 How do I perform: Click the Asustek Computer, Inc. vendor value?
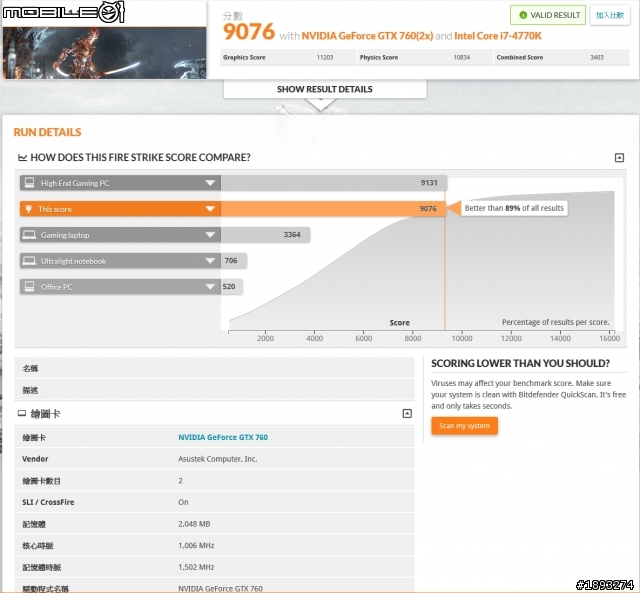point(218,459)
